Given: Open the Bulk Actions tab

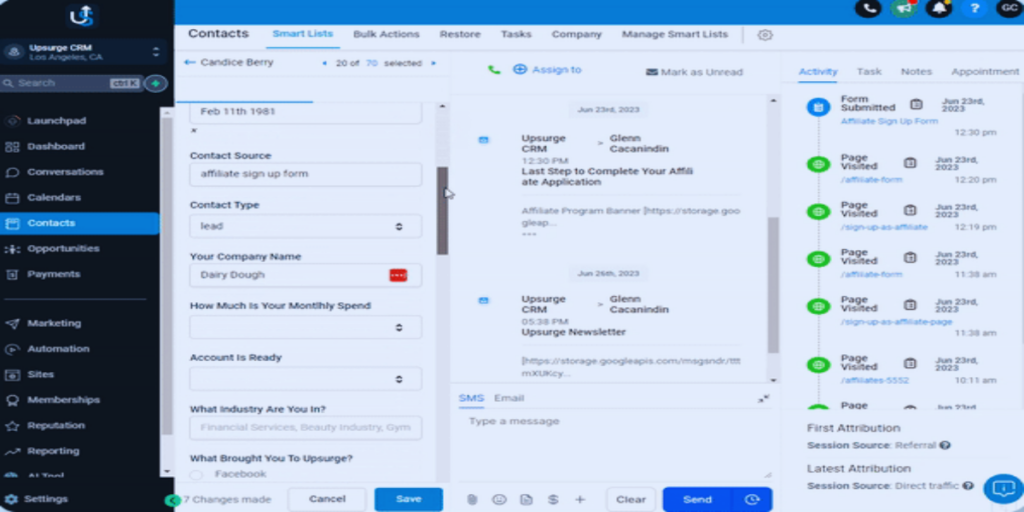Looking at the screenshot, I should [x=387, y=34].
